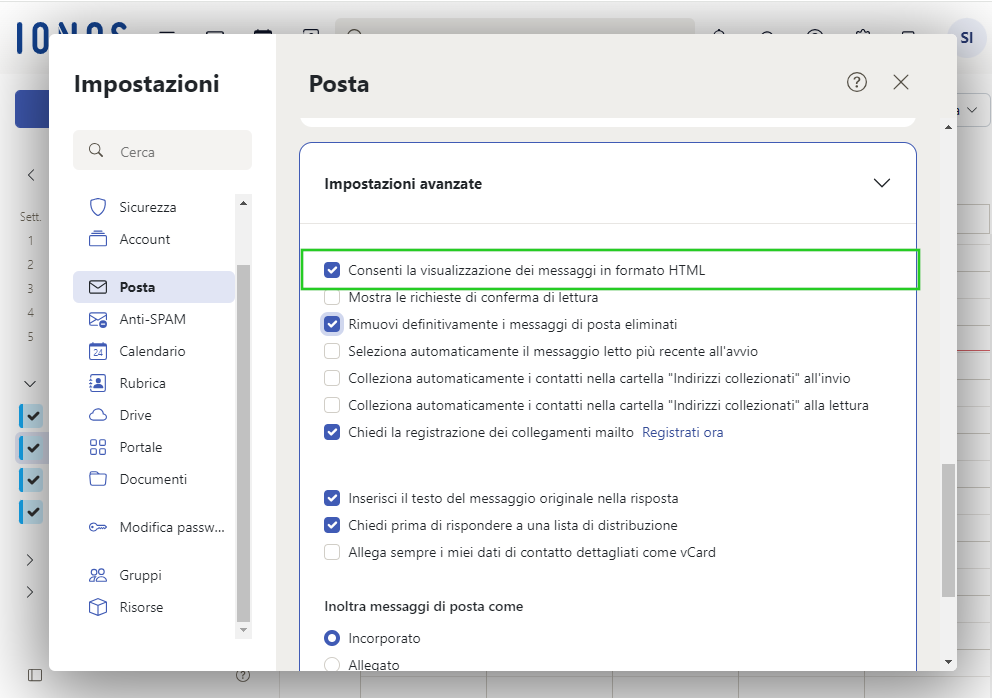Open the Rubrica contacts icon
Image resolution: width=992 pixels, height=698 pixels.
pos(97,383)
